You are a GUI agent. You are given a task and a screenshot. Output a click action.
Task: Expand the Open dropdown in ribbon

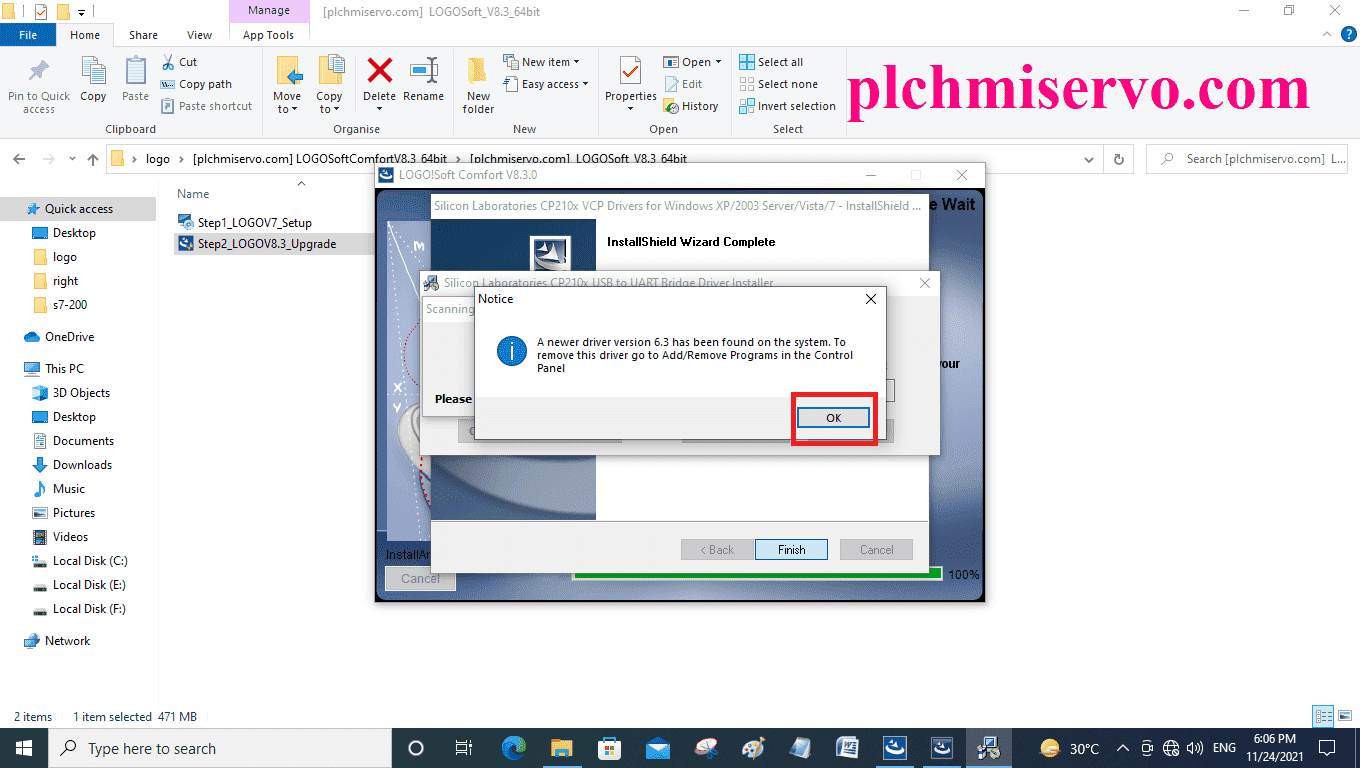[x=692, y=62]
